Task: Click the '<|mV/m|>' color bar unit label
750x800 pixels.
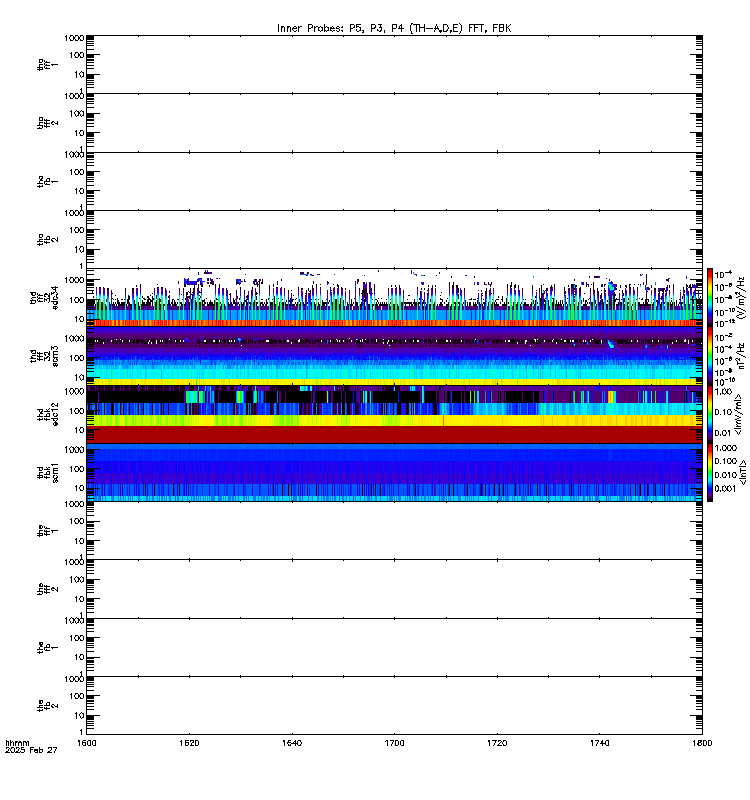Action: point(738,415)
